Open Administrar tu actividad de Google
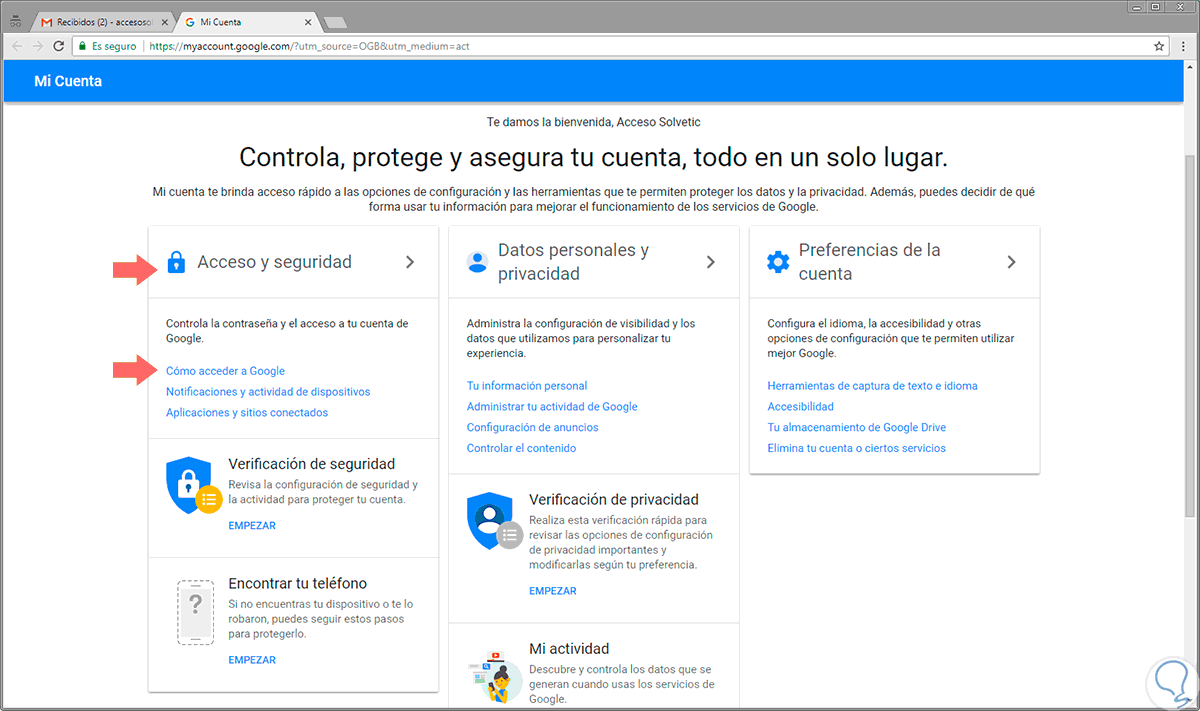 [552, 407]
